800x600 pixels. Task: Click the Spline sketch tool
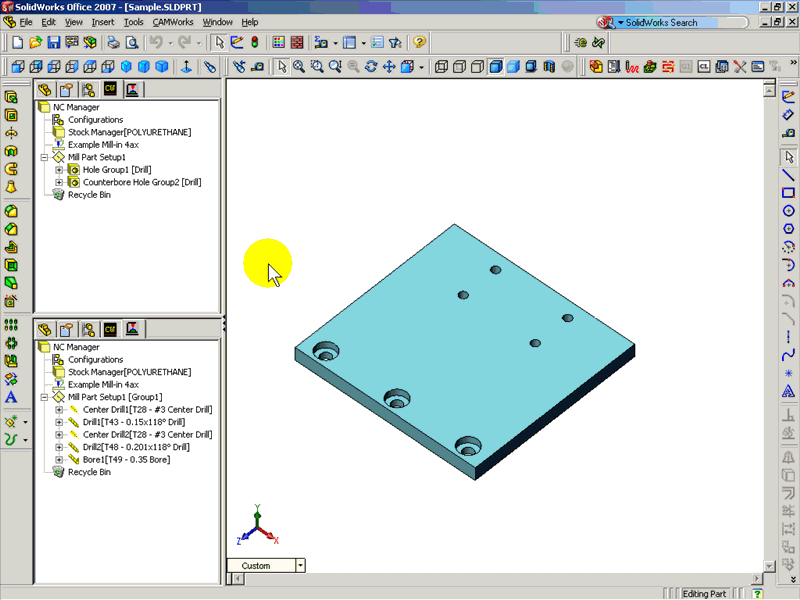click(788, 355)
